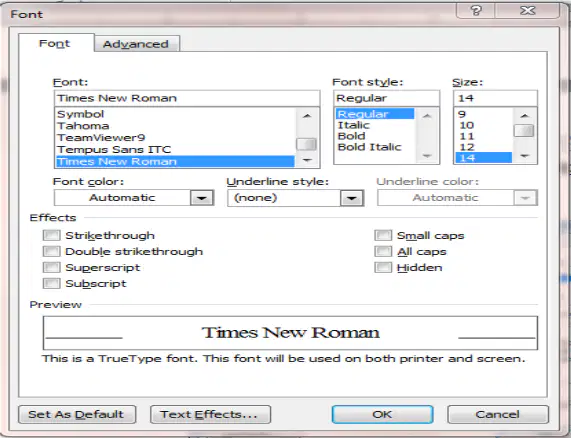The width and height of the screenshot is (571, 438).
Task: Click size list scroll up arrow
Action: 524,116
